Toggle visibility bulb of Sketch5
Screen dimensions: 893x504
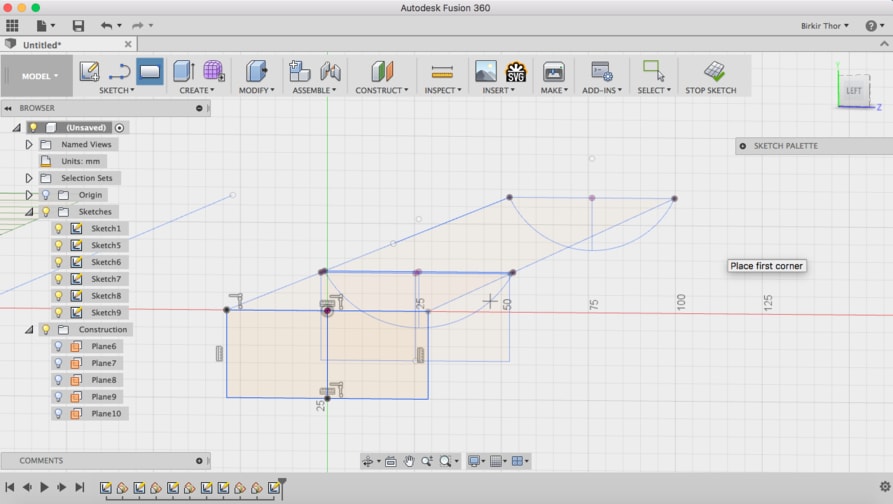(x=58, y=245)
